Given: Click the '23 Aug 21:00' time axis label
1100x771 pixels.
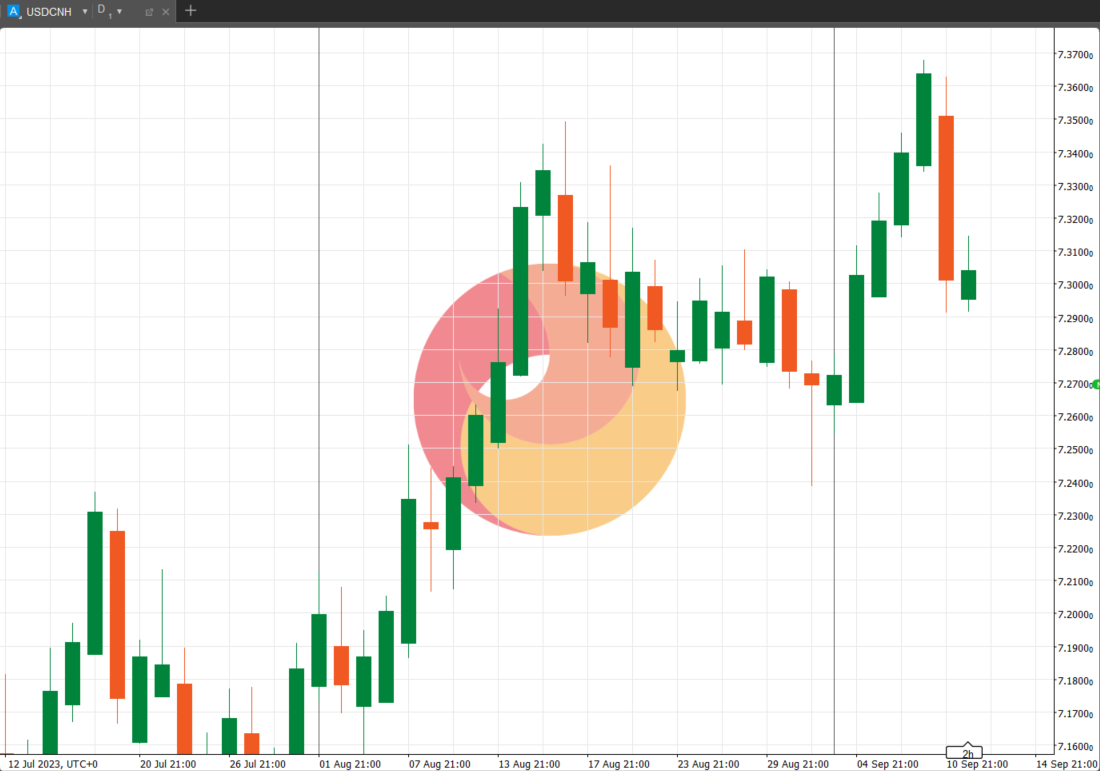Looking at the screenshot, I should 708,764.
